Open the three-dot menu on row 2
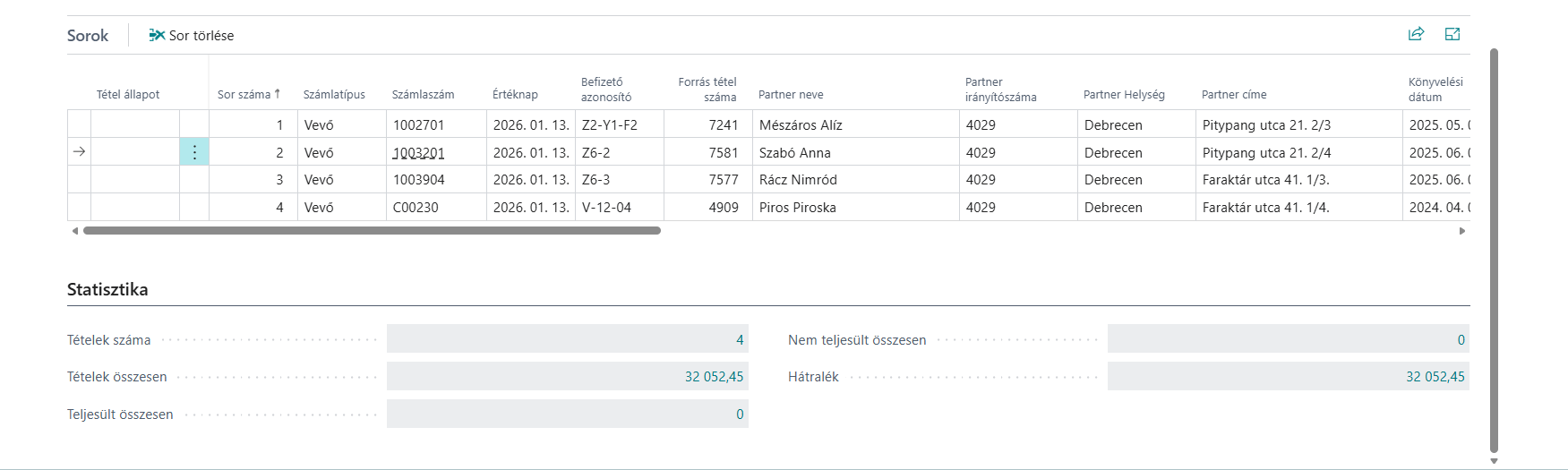This screenshot has width=1568, height=470. pos(194,152)
